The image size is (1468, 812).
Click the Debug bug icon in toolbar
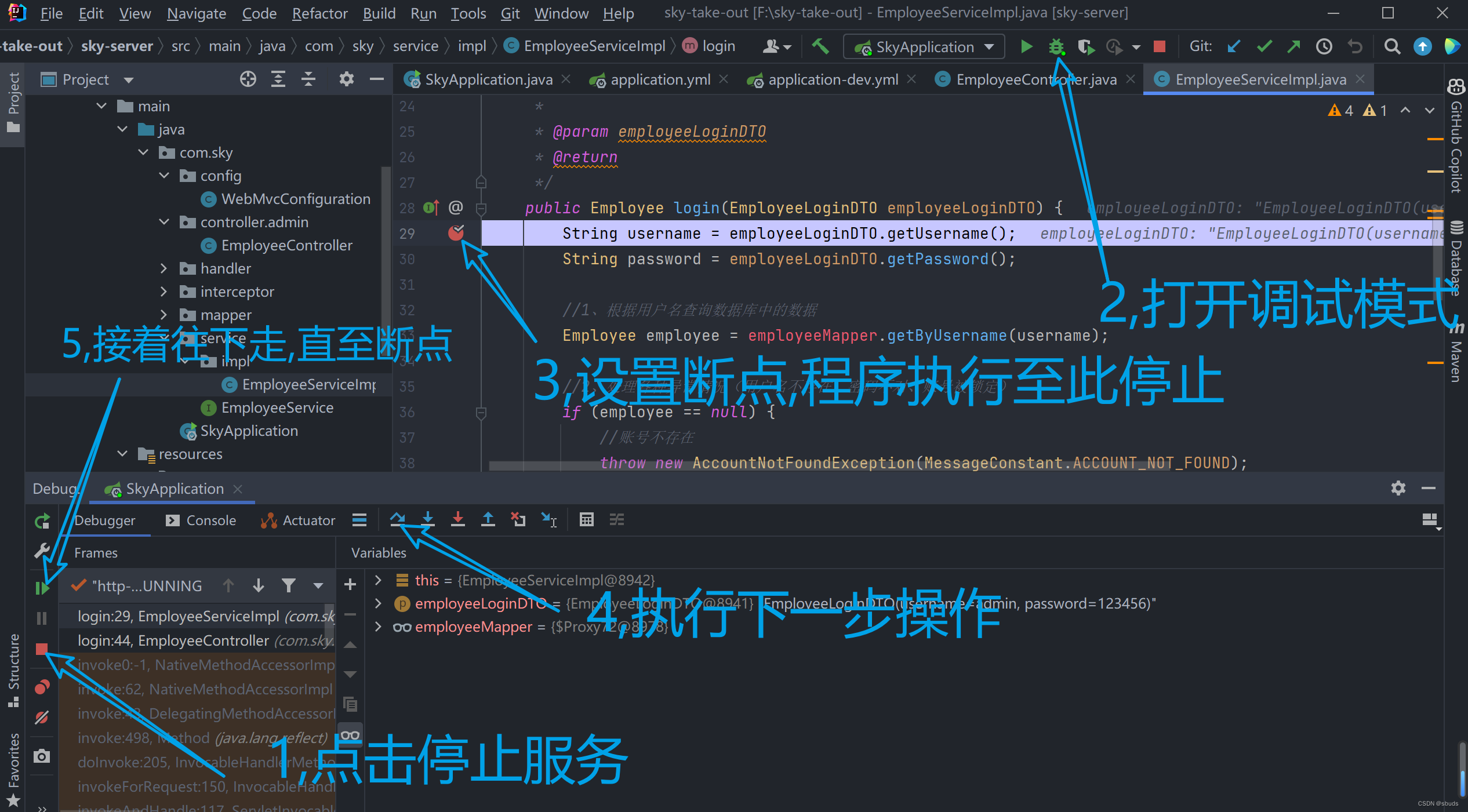point(1056,46)
